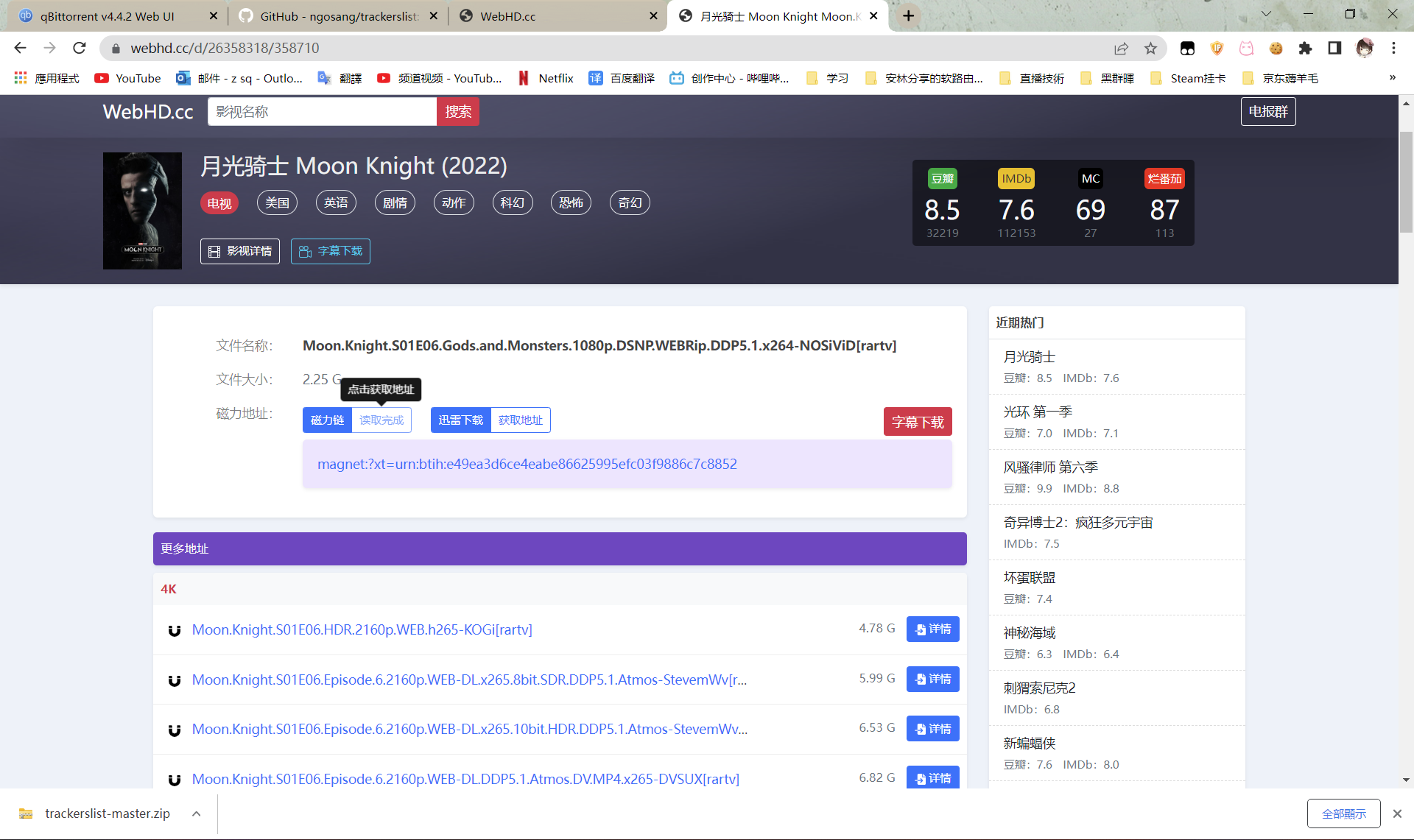This screenshot has width=1414, height=840.
Task: Expand the hidden bookmarks overflow chevron
Action: click(x=1392, y=78)
